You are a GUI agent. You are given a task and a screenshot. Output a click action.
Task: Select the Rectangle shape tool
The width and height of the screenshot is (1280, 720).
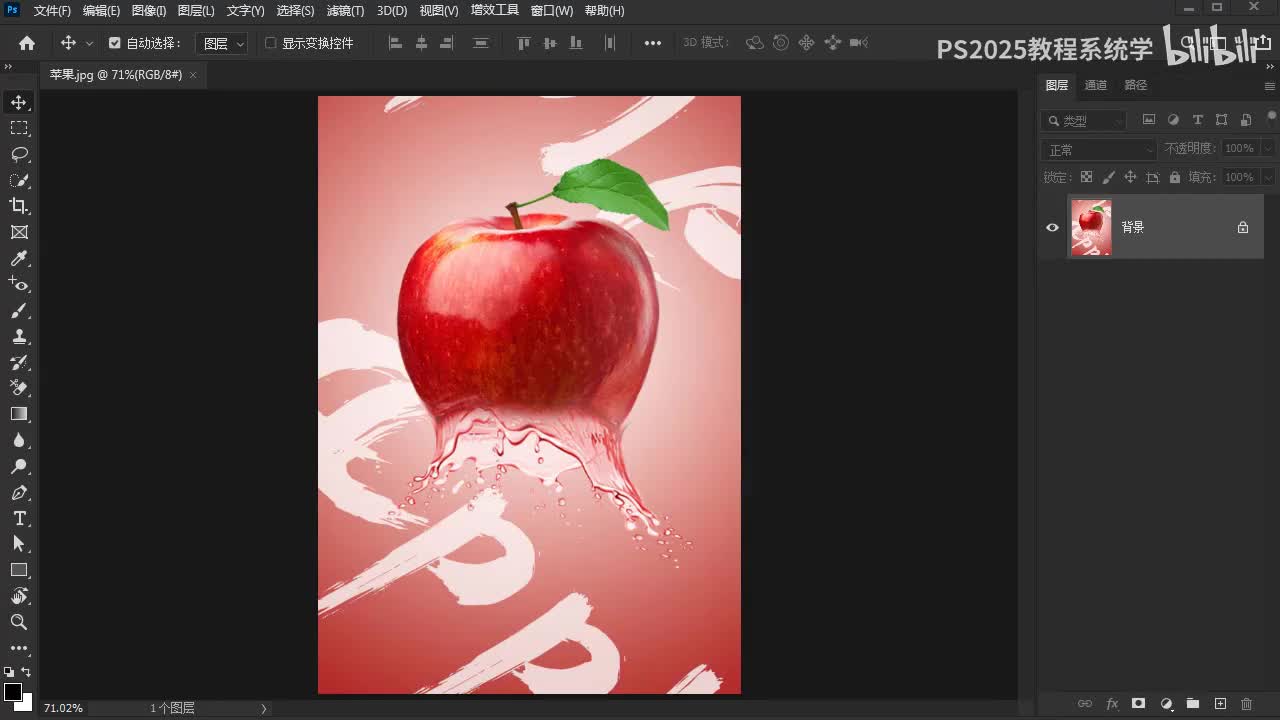[19, 570]
